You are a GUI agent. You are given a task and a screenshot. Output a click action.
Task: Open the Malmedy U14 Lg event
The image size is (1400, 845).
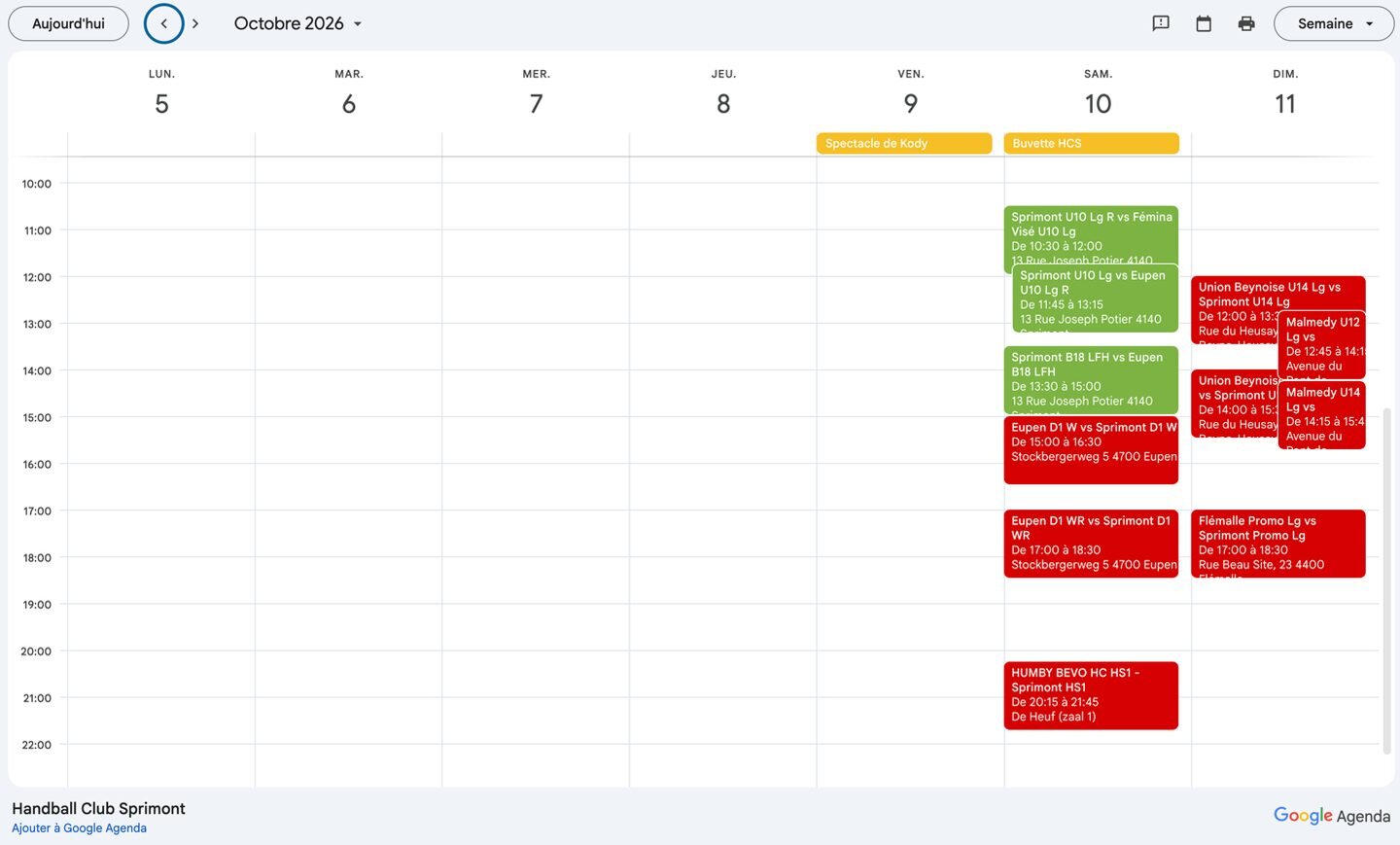pyautogui.click(x=1322, y=414)
